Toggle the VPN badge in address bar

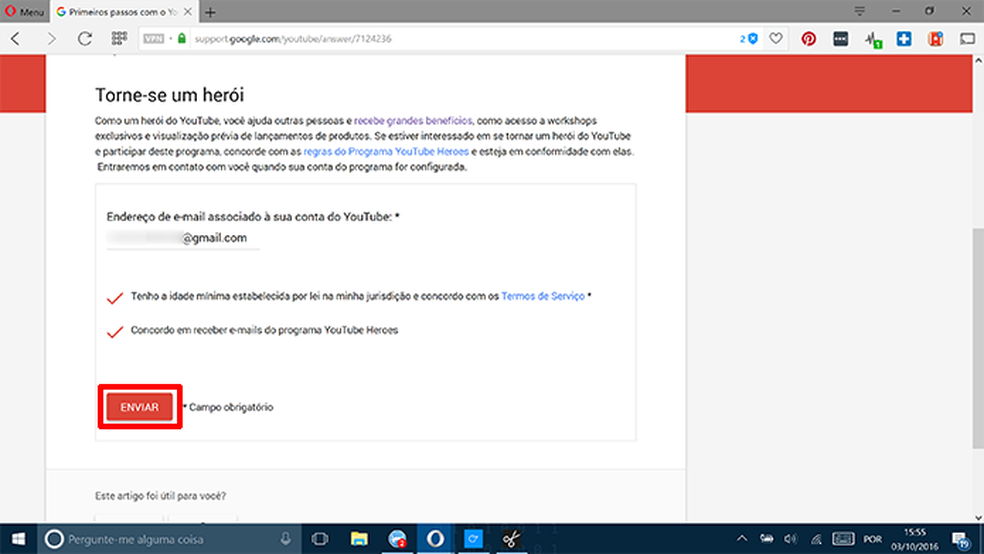153,39
